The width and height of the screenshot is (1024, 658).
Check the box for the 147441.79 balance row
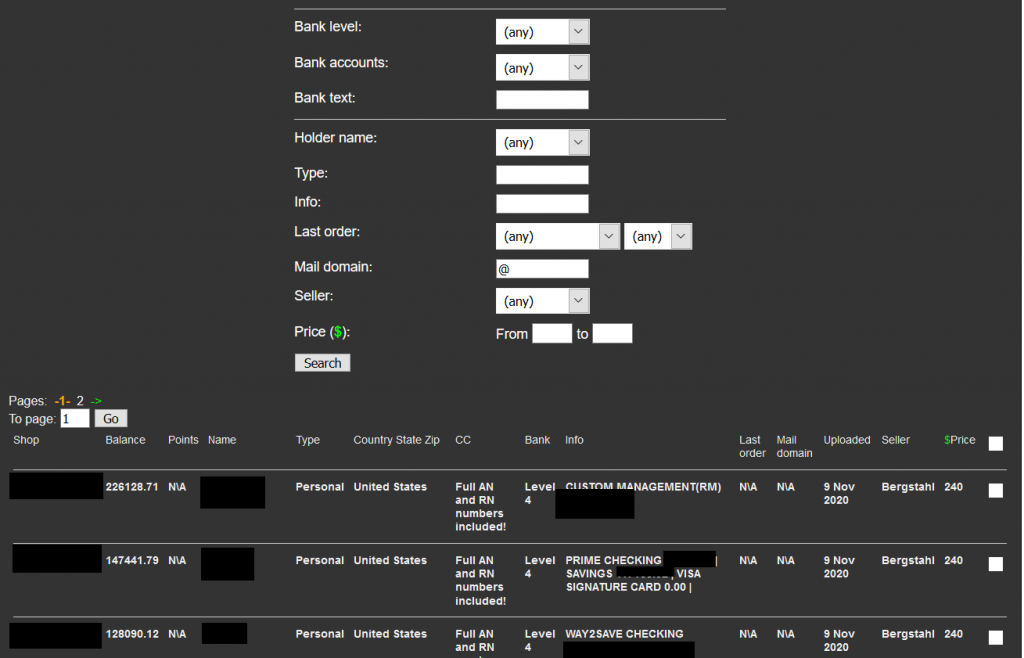[995, 564]
